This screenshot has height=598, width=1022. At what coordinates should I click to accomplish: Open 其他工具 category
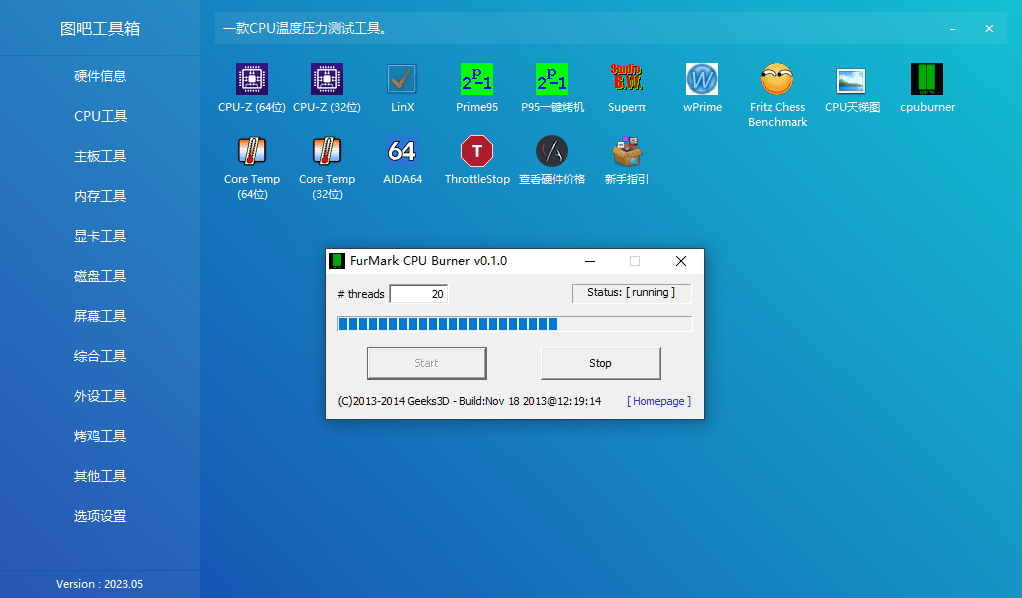pos(100,476)
